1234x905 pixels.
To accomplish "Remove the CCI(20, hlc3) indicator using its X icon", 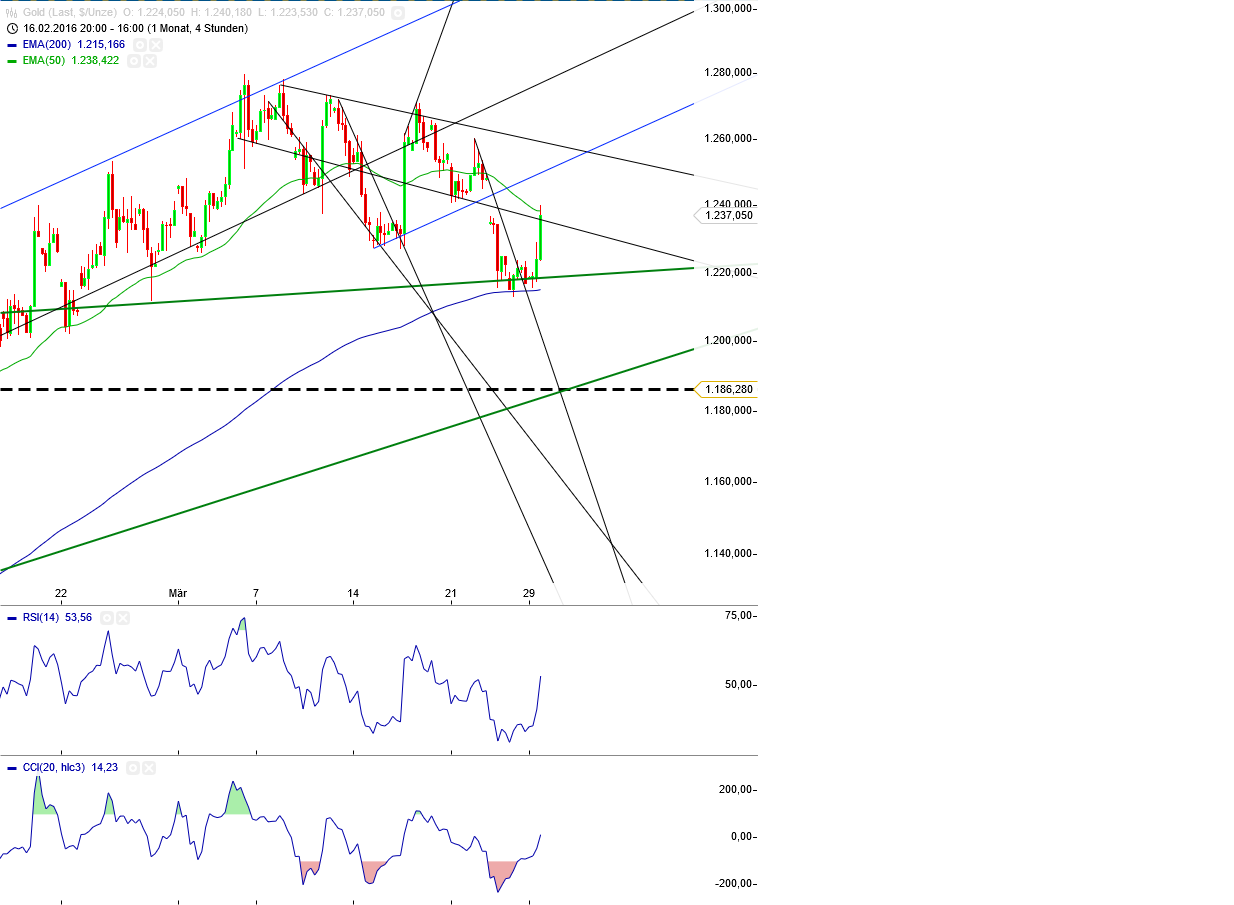I will (149, 768).
